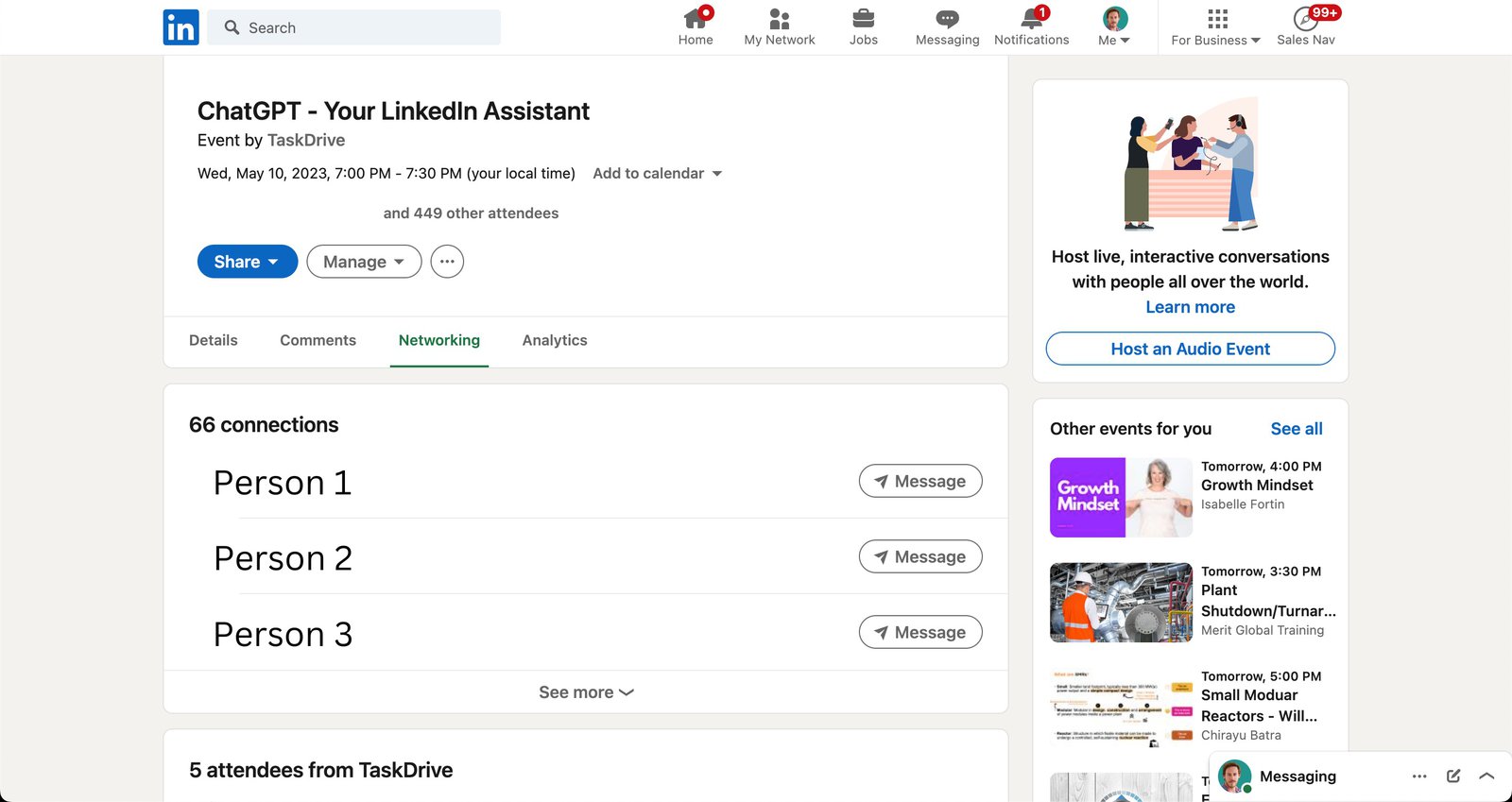This screenshot has height=802, width=1512.
Task: Open Messaging overlay three-dot options
Action: tap(1419, 776)
